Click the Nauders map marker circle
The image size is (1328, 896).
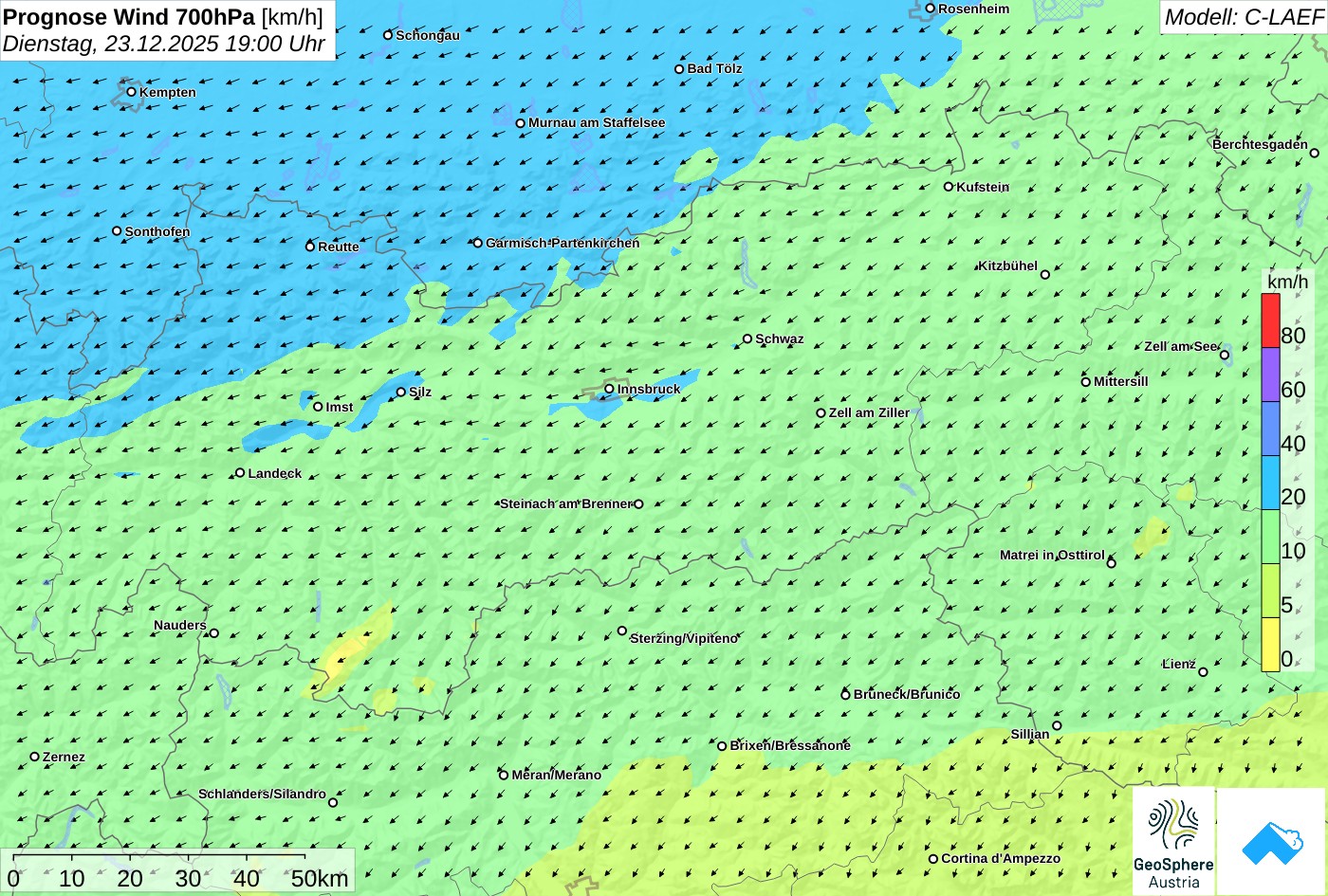coord(213,633)
